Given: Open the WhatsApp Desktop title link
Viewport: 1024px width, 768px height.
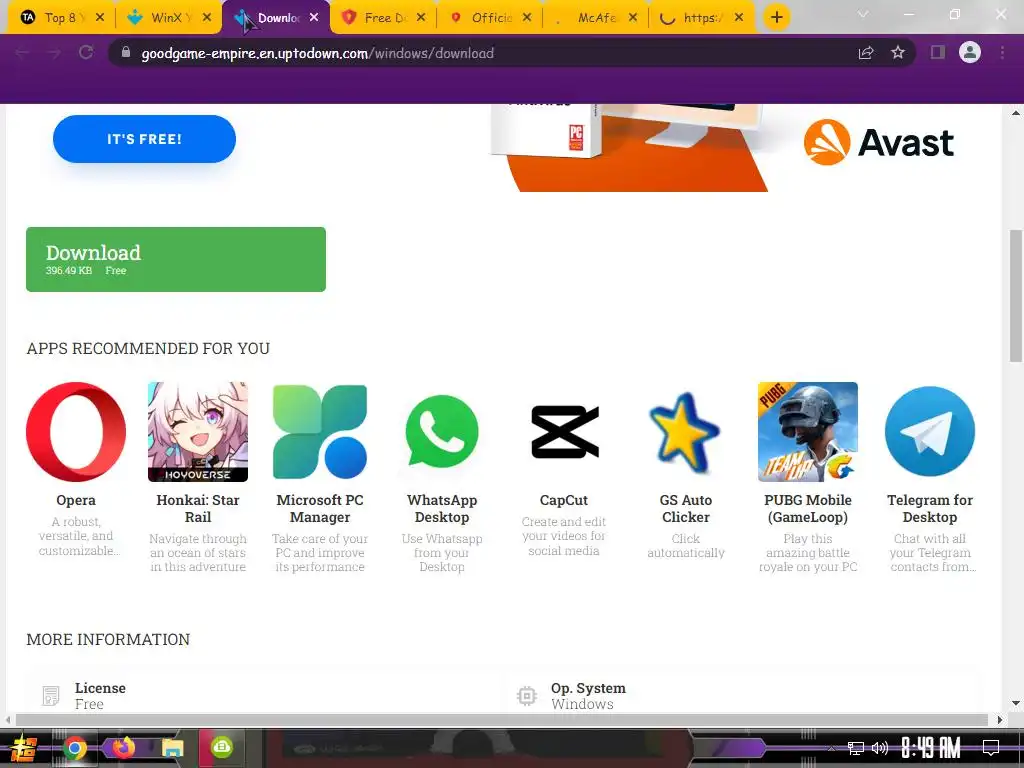Looking at the screenshot, I should [442, 509].
